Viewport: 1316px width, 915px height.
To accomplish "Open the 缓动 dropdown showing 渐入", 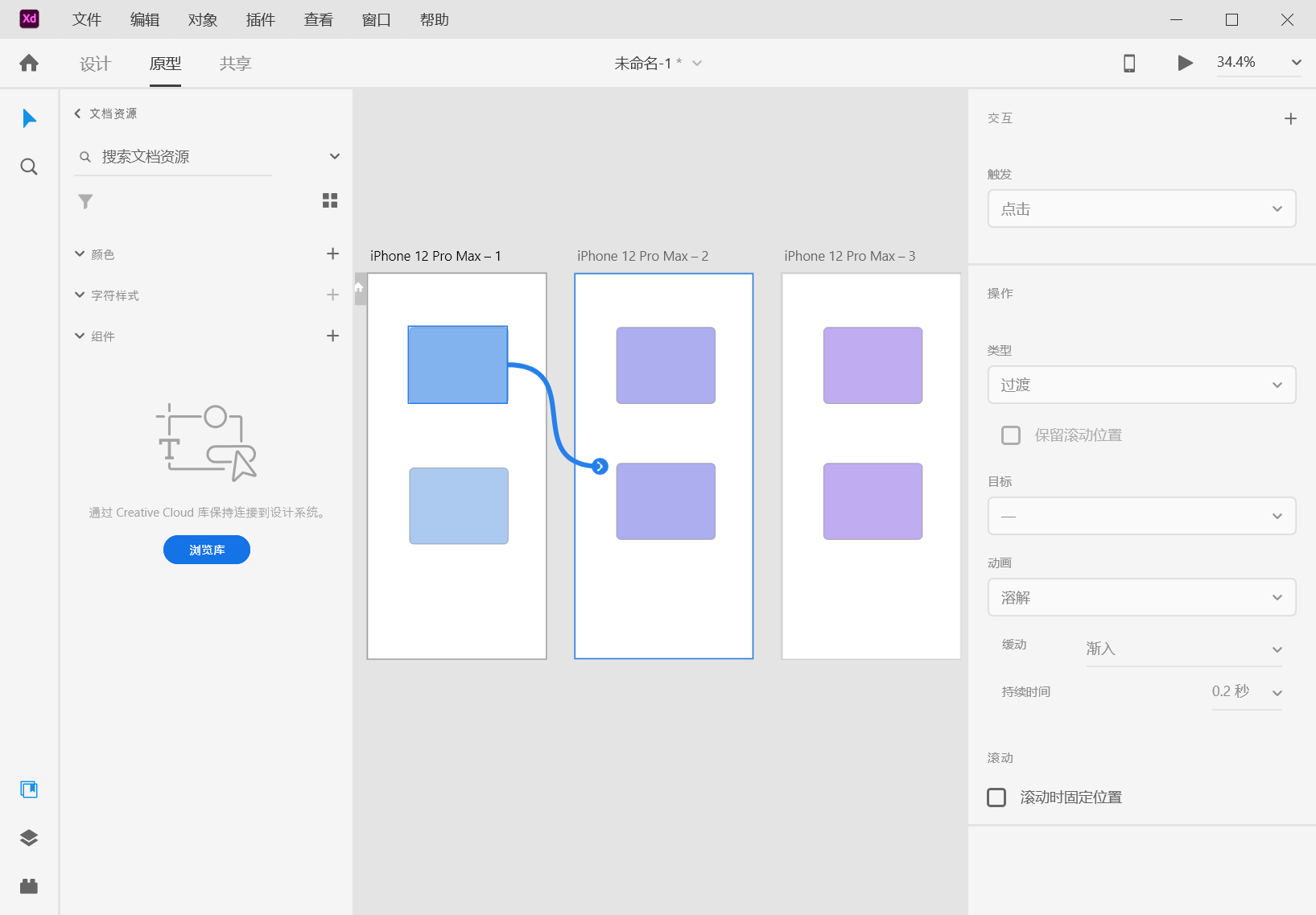I will (1184, 649).
